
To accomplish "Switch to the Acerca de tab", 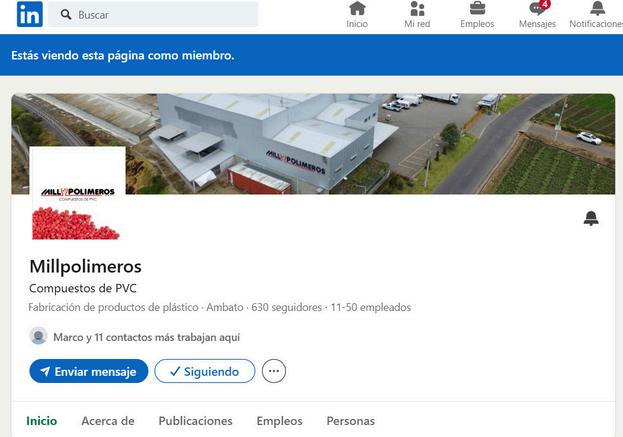I will pyautogui.click(x=108, y=421).
